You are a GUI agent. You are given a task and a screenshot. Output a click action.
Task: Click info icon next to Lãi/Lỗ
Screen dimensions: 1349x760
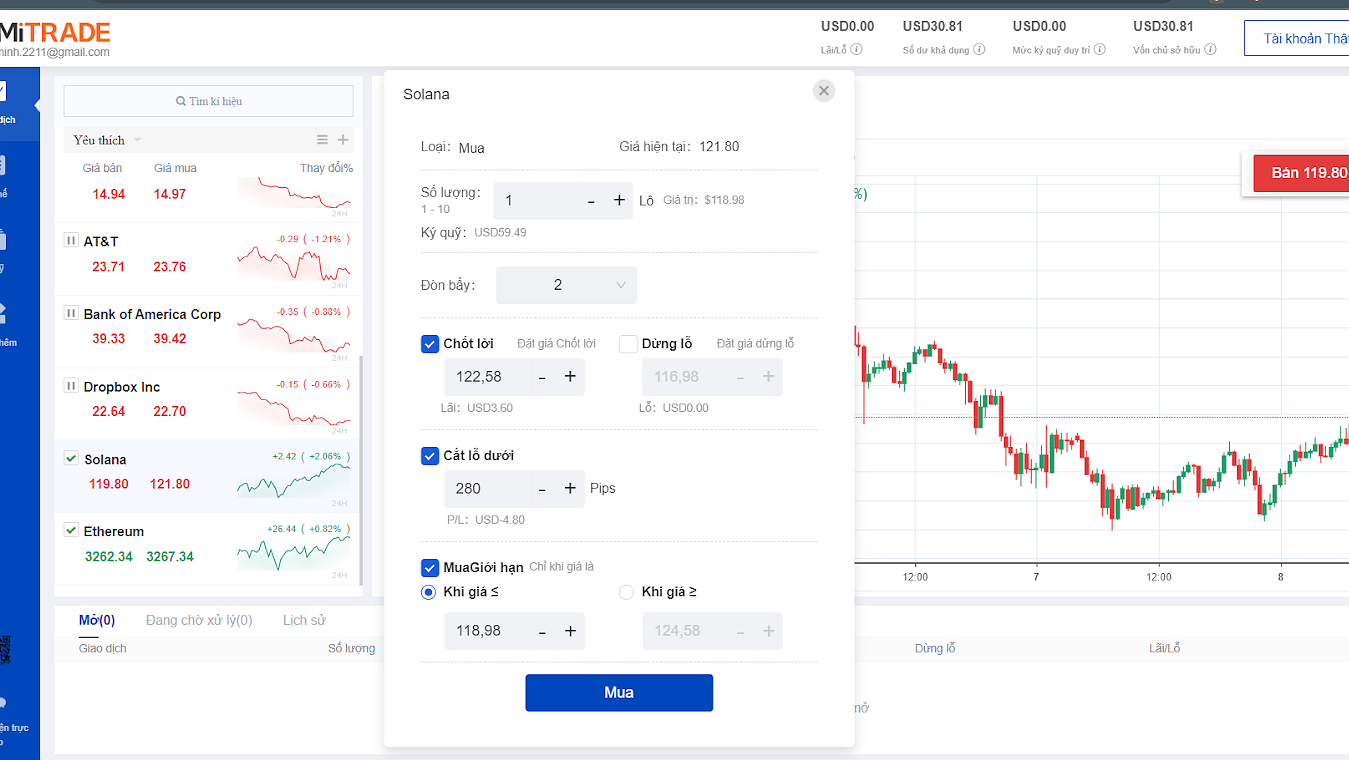tap(857, 49)
